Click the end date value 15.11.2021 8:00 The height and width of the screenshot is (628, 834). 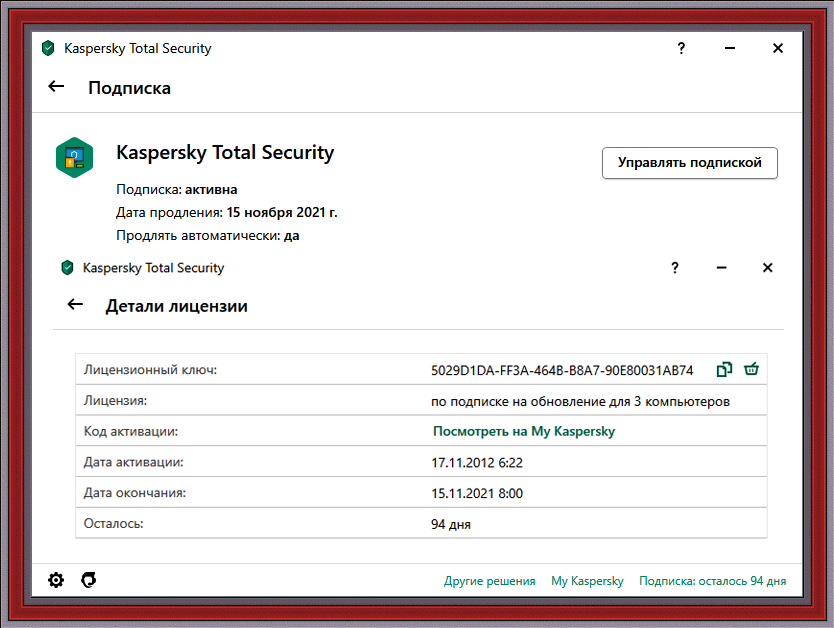pyautogui.click(x=477, y=493)
